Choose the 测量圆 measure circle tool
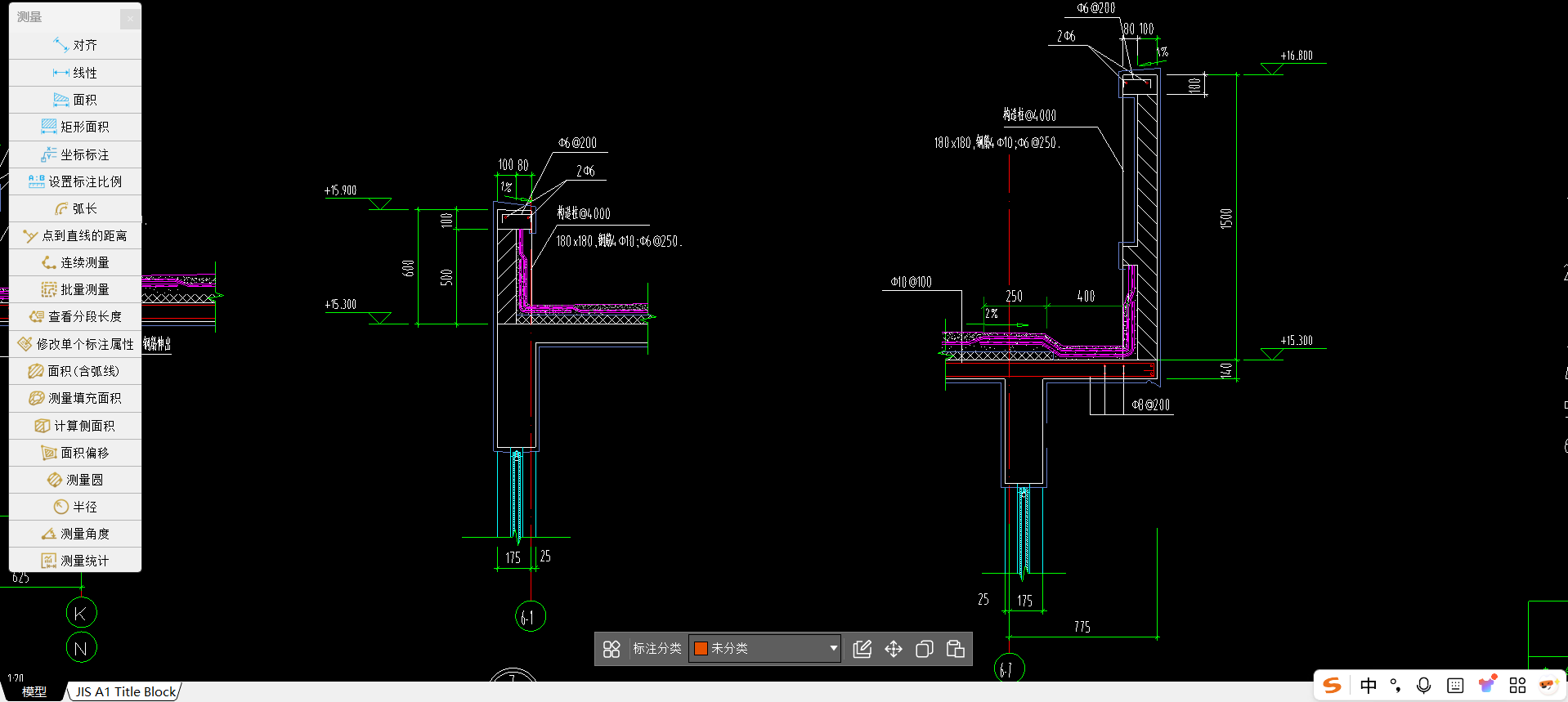 coord(75,480)
